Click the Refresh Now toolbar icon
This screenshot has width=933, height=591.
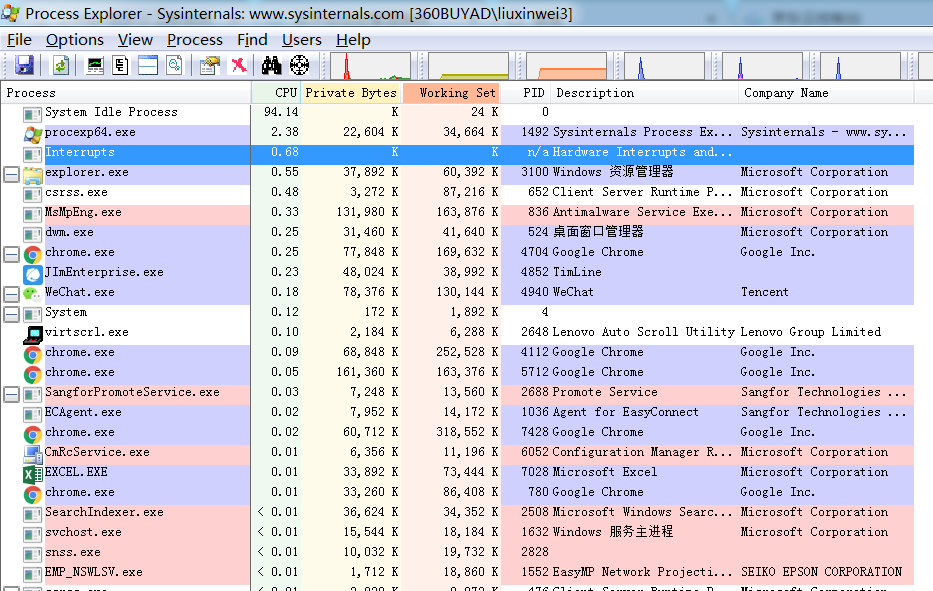click(61, 65)
